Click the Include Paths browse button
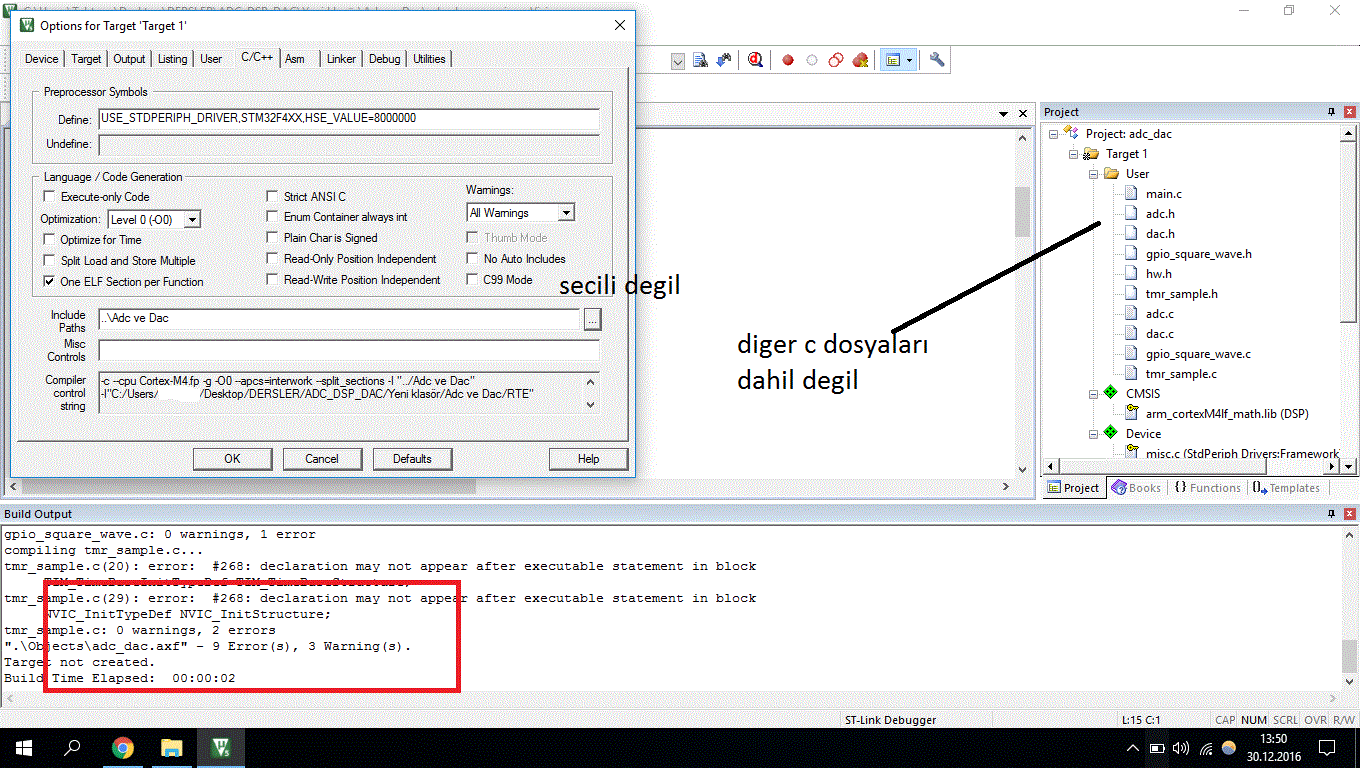The width and height of the screenshot is (1360, 768). tap(592, 320)
